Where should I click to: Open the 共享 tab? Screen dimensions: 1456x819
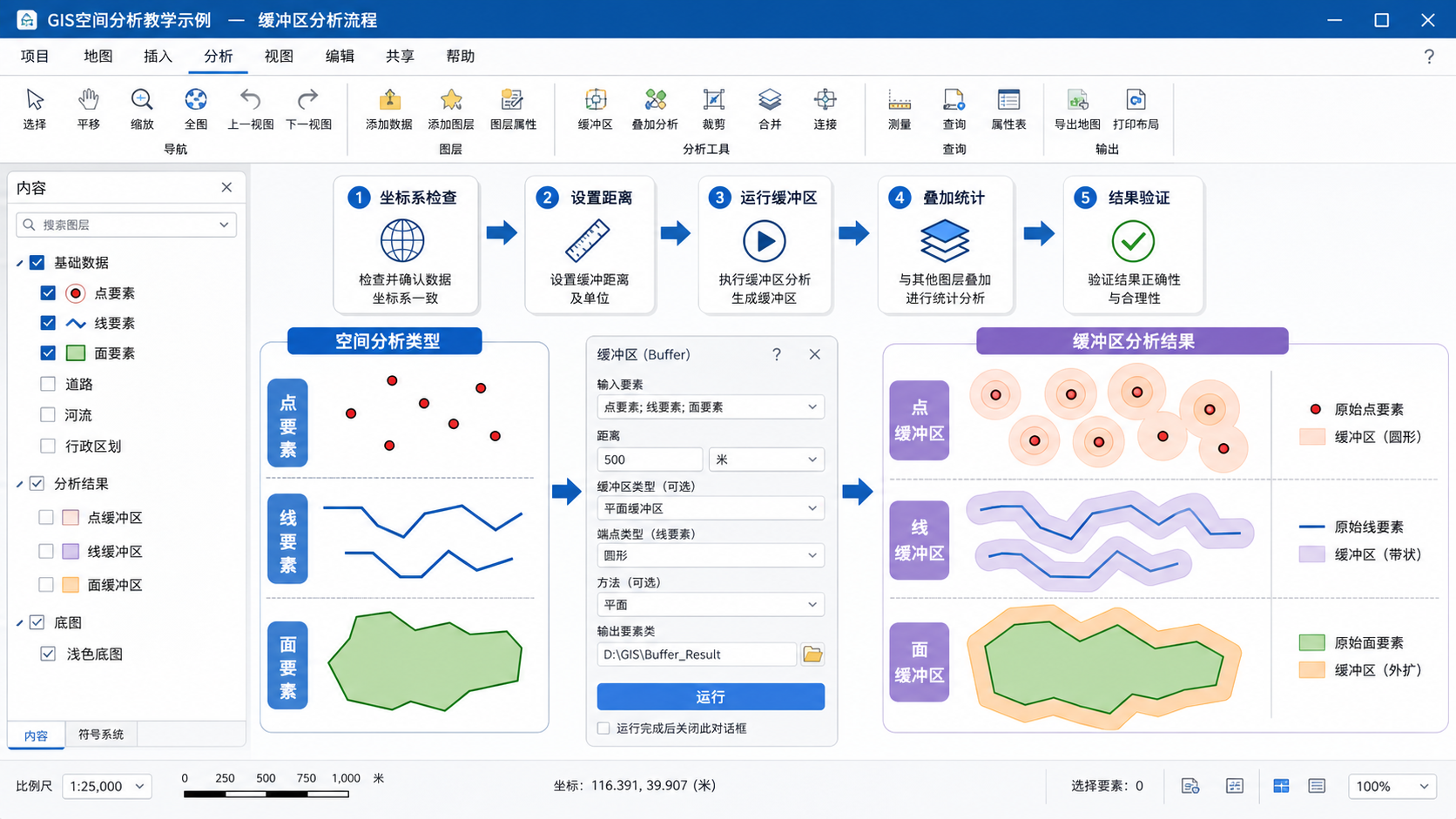(400, 57)
